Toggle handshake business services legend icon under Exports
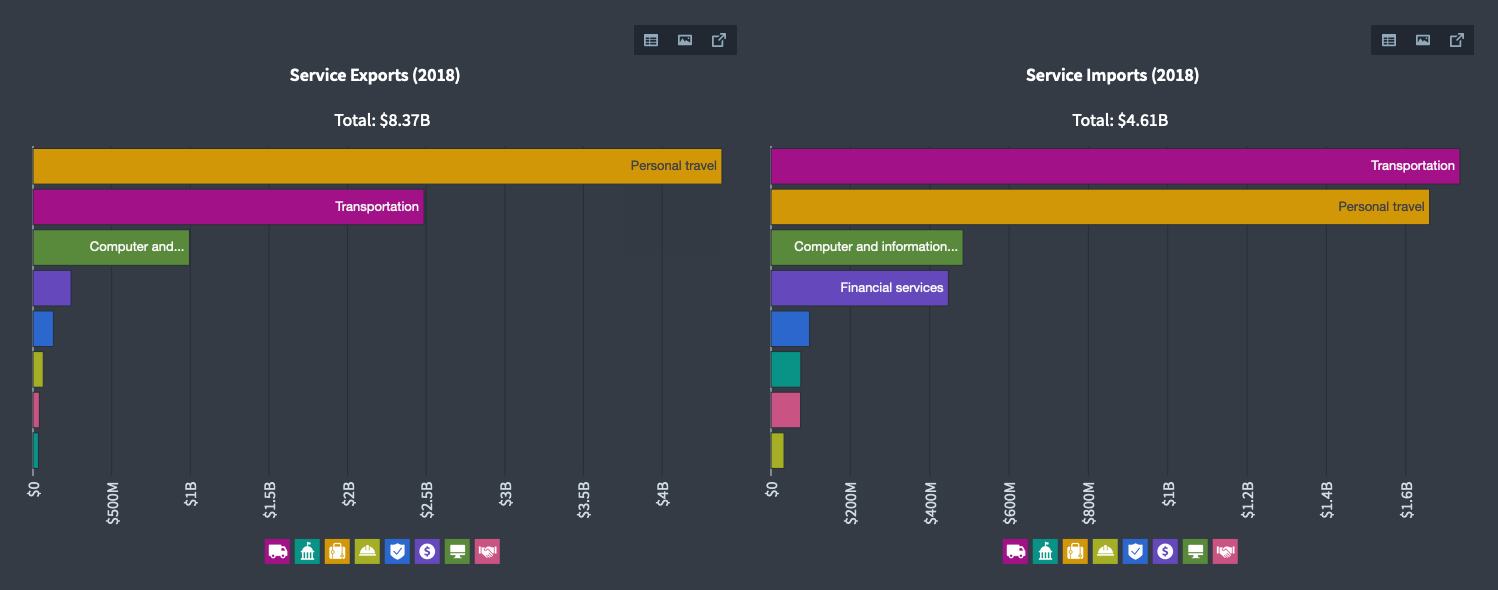The width and height of the screenshot is (1498, 590). point(487,551)
